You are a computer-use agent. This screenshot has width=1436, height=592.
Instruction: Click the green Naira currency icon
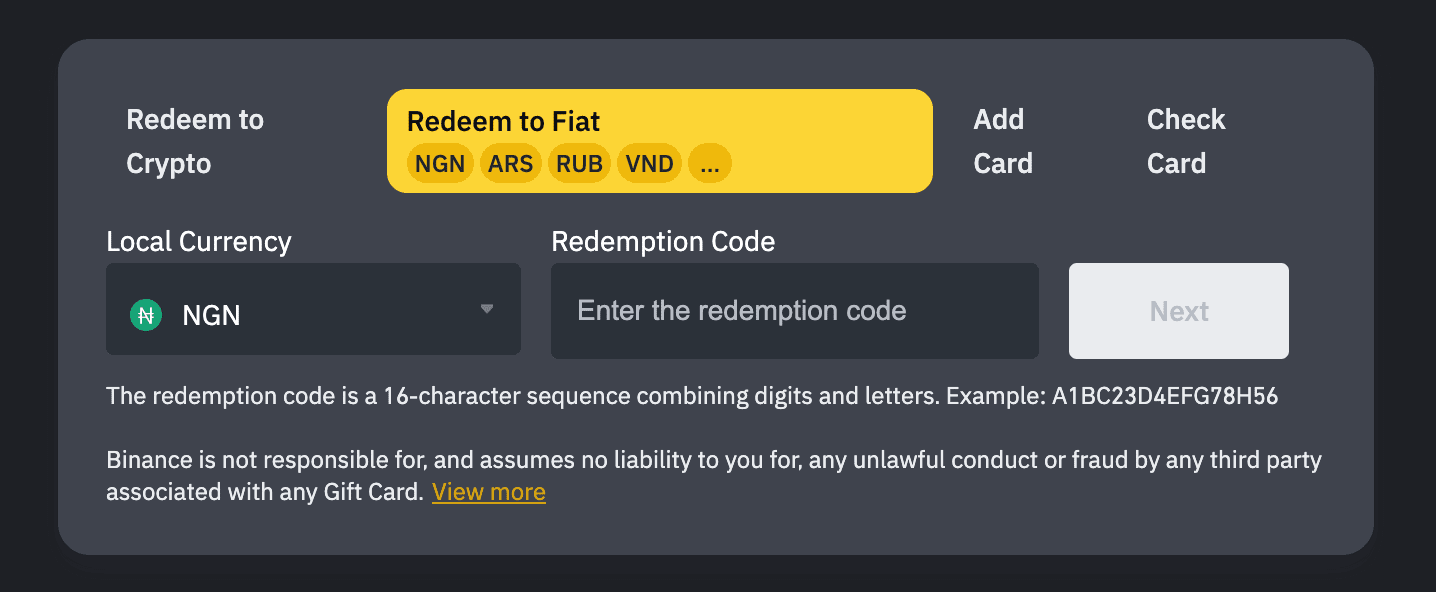(146, 316)
